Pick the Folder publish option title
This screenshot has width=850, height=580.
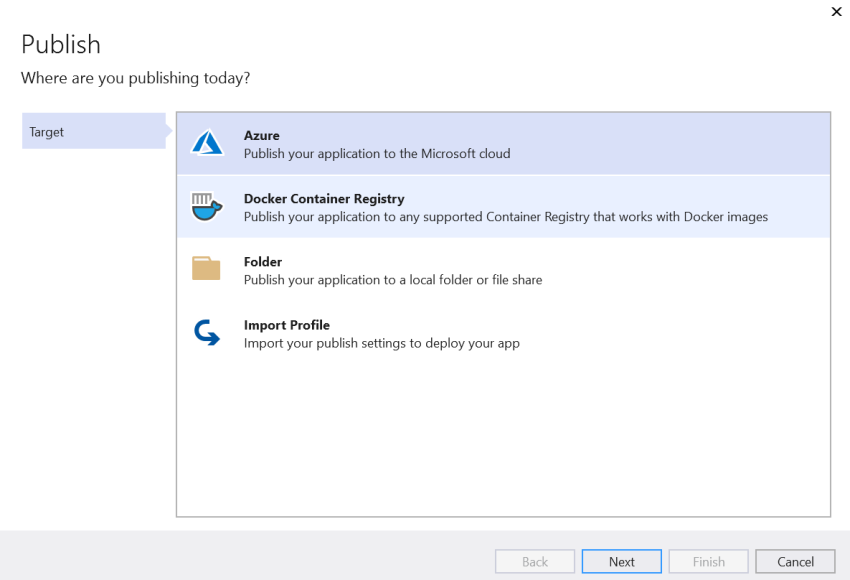(x=263, y=262)
